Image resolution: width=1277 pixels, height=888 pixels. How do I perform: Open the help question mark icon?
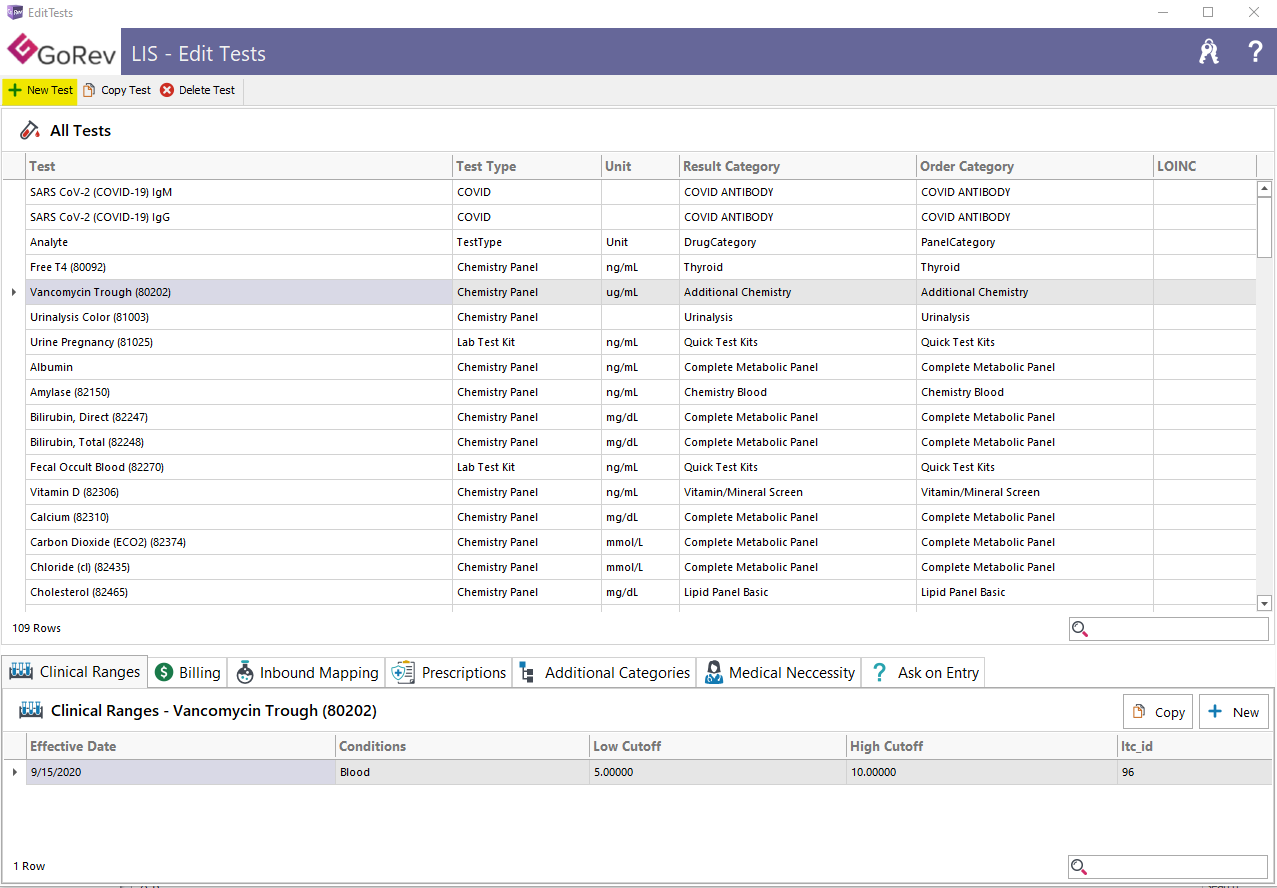point(1255,52)
